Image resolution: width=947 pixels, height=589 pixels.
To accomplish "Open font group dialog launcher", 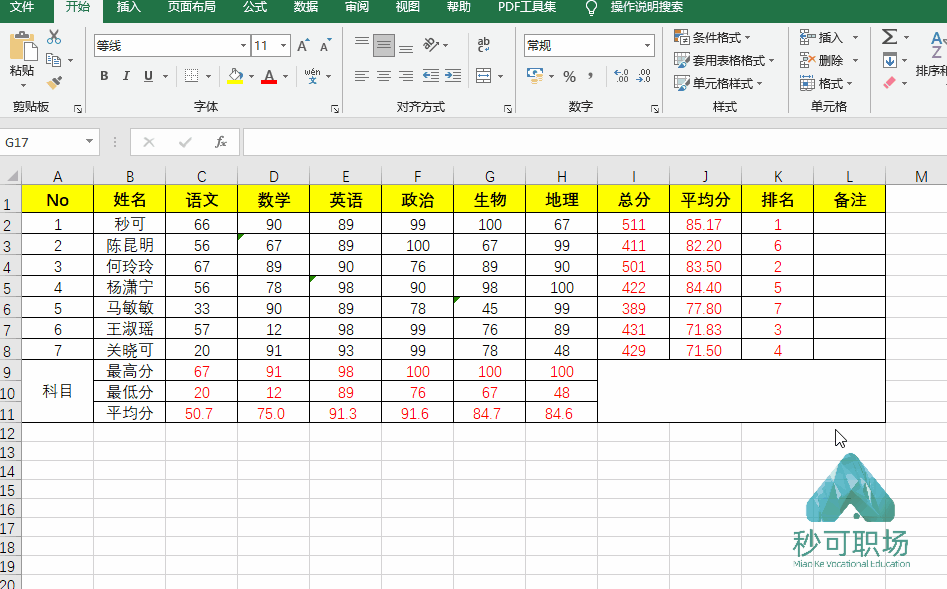I will [335, 109].
